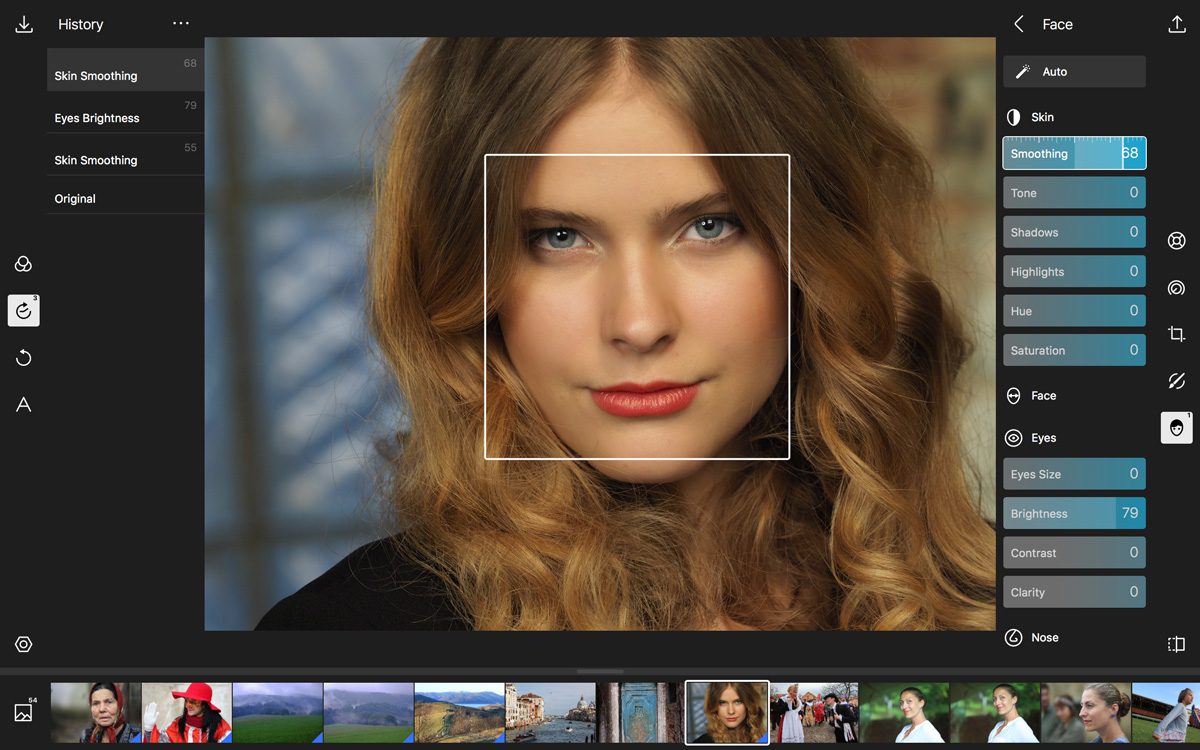Expand the Nose section
Screen dimensions: 1200x750
coord(1043,638)
